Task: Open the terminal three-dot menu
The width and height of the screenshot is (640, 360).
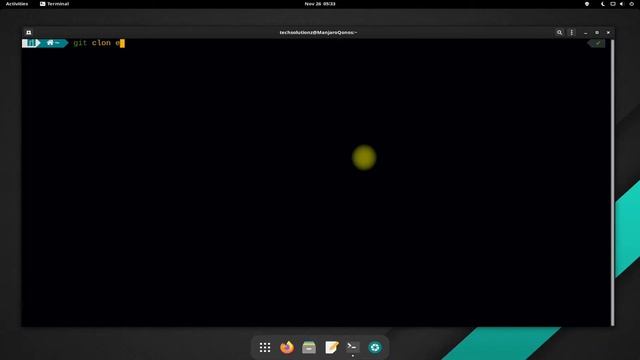Action: point(571,32)
